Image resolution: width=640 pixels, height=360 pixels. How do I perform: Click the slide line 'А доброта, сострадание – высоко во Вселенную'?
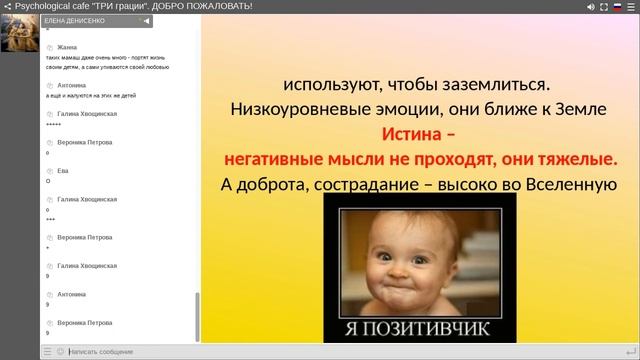pyautogui.click(x=418, y=184)
